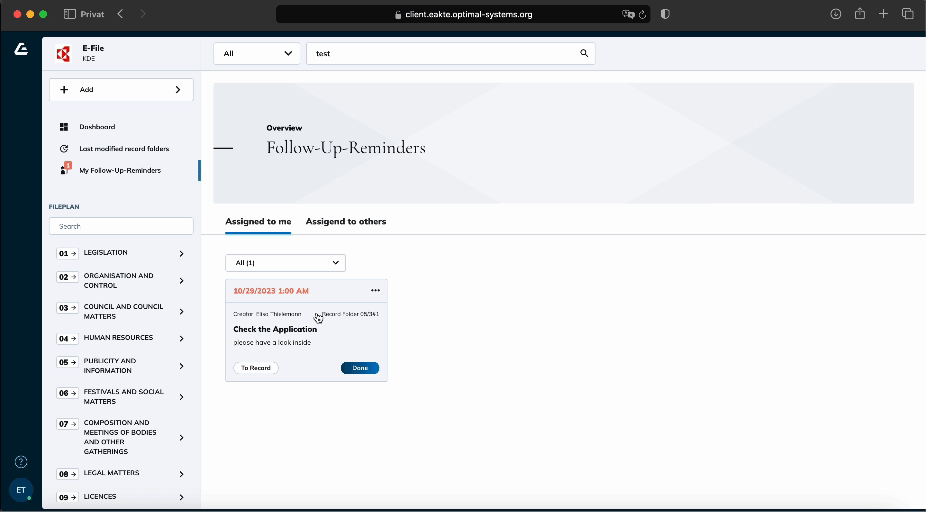The image size is (926, 512).
Task: Switch to Assigned to me tab
Action: (x=258, y=221)
